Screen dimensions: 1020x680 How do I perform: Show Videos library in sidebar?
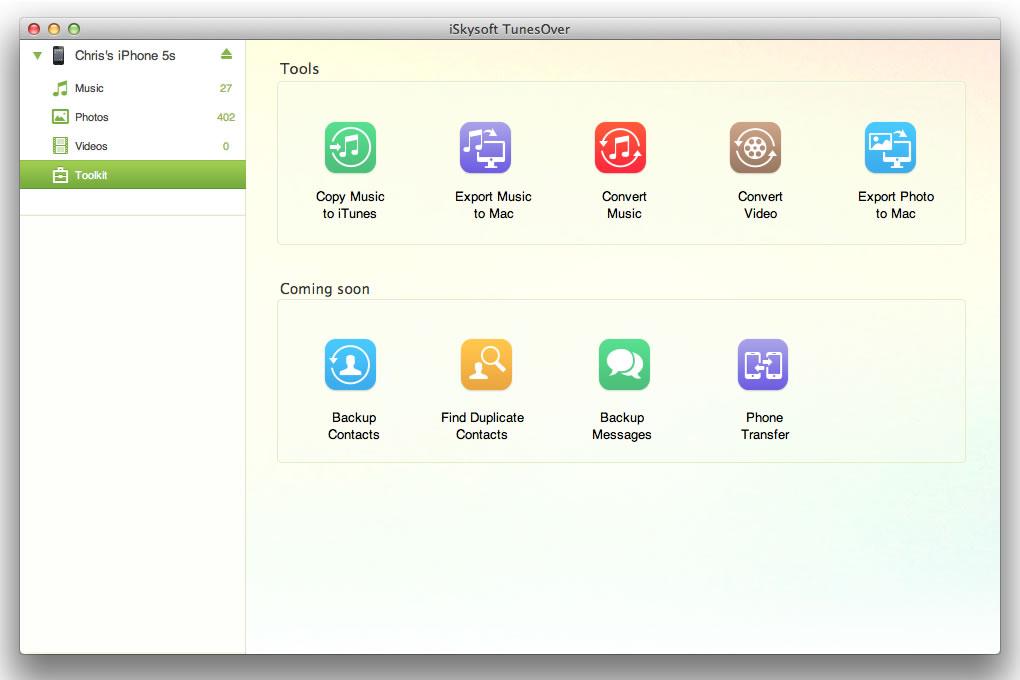[x=91, y=147]
